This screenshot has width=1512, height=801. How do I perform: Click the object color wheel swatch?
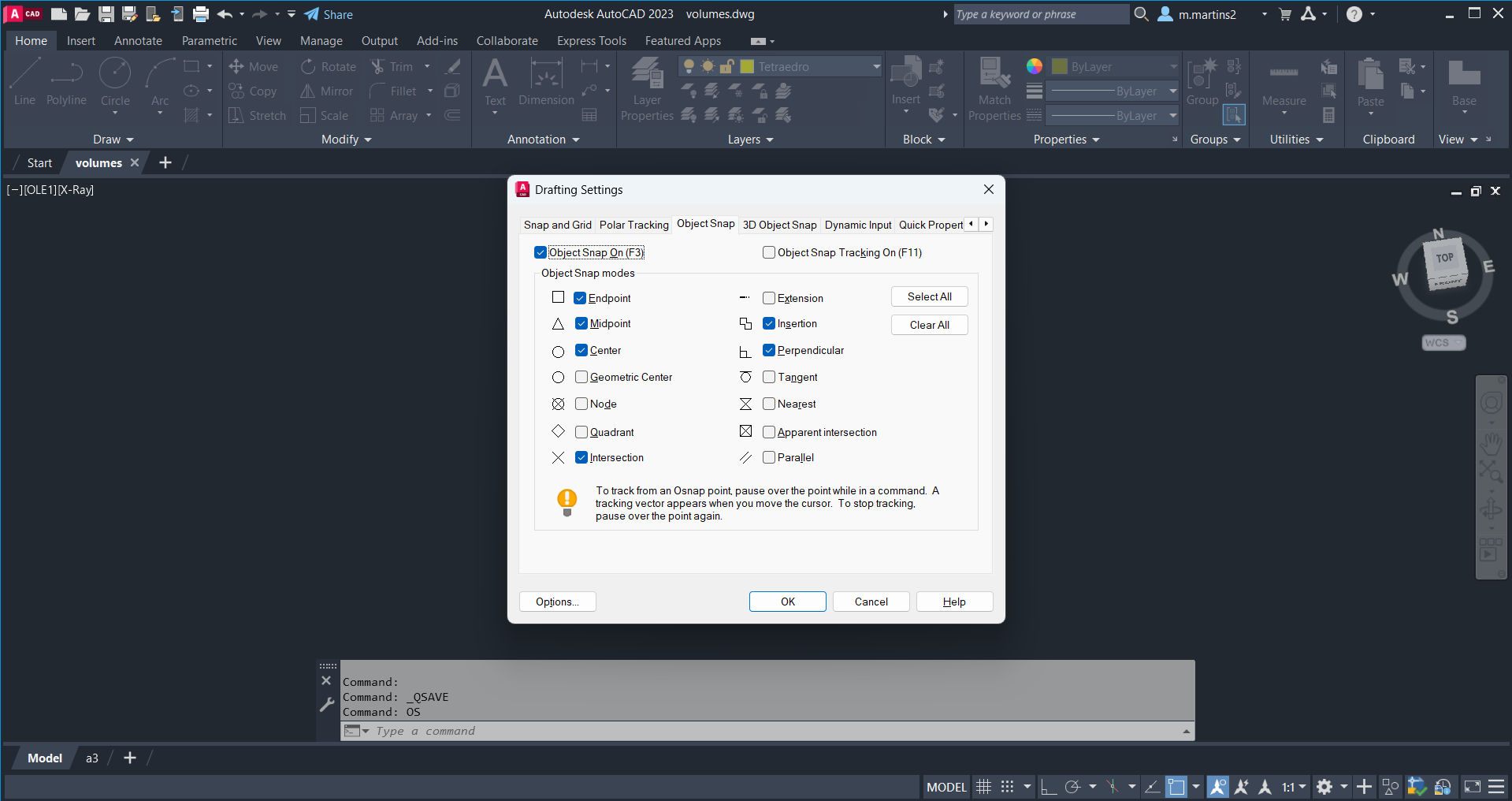(1034, 66)
